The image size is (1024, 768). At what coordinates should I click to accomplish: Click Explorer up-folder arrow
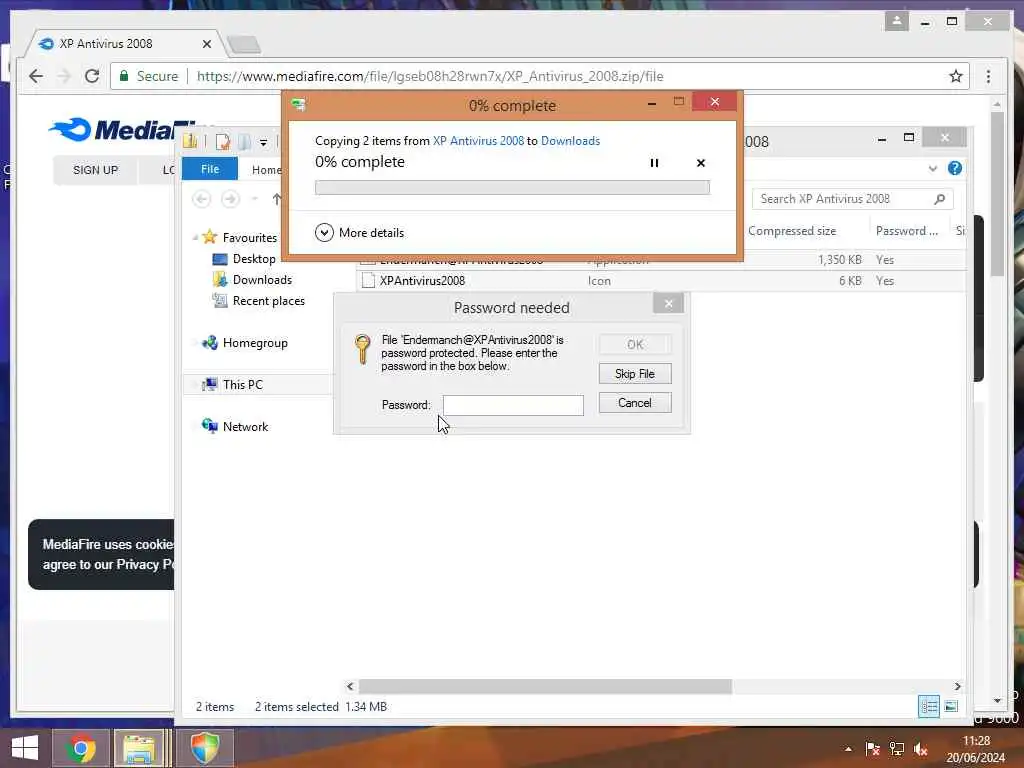(x=277, y=199)
